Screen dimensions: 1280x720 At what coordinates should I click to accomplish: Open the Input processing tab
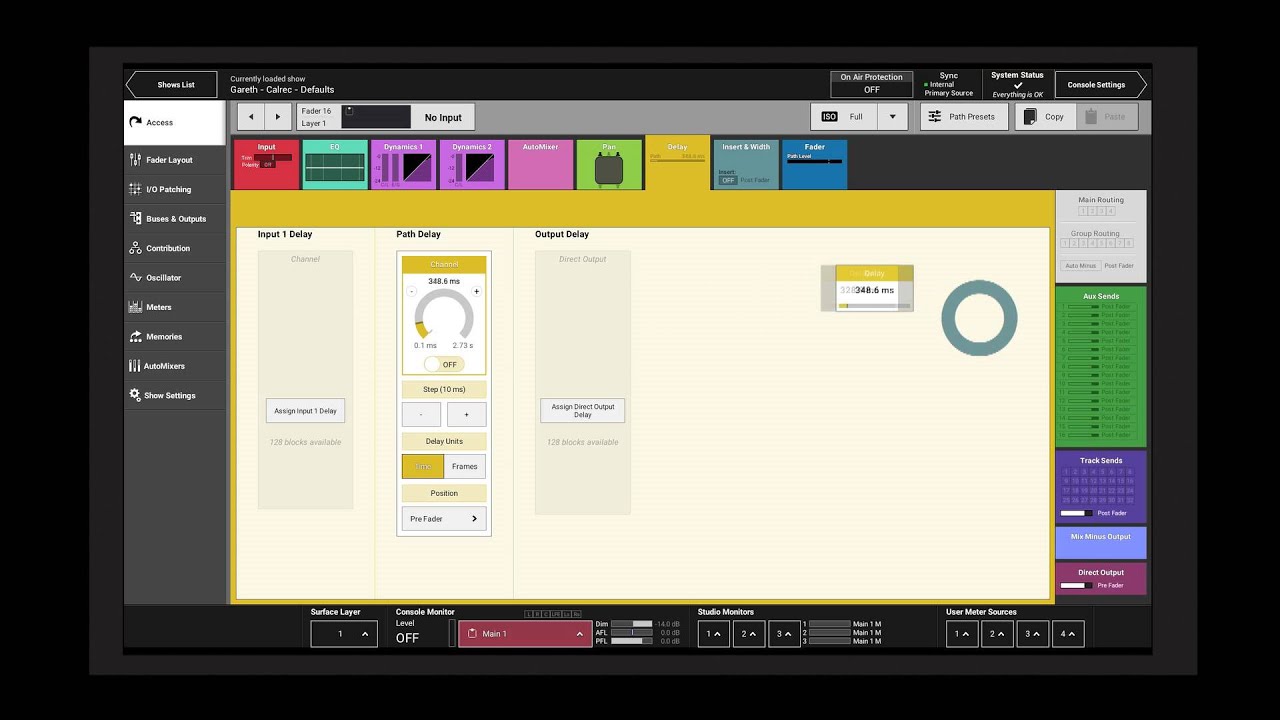[266, 164]
